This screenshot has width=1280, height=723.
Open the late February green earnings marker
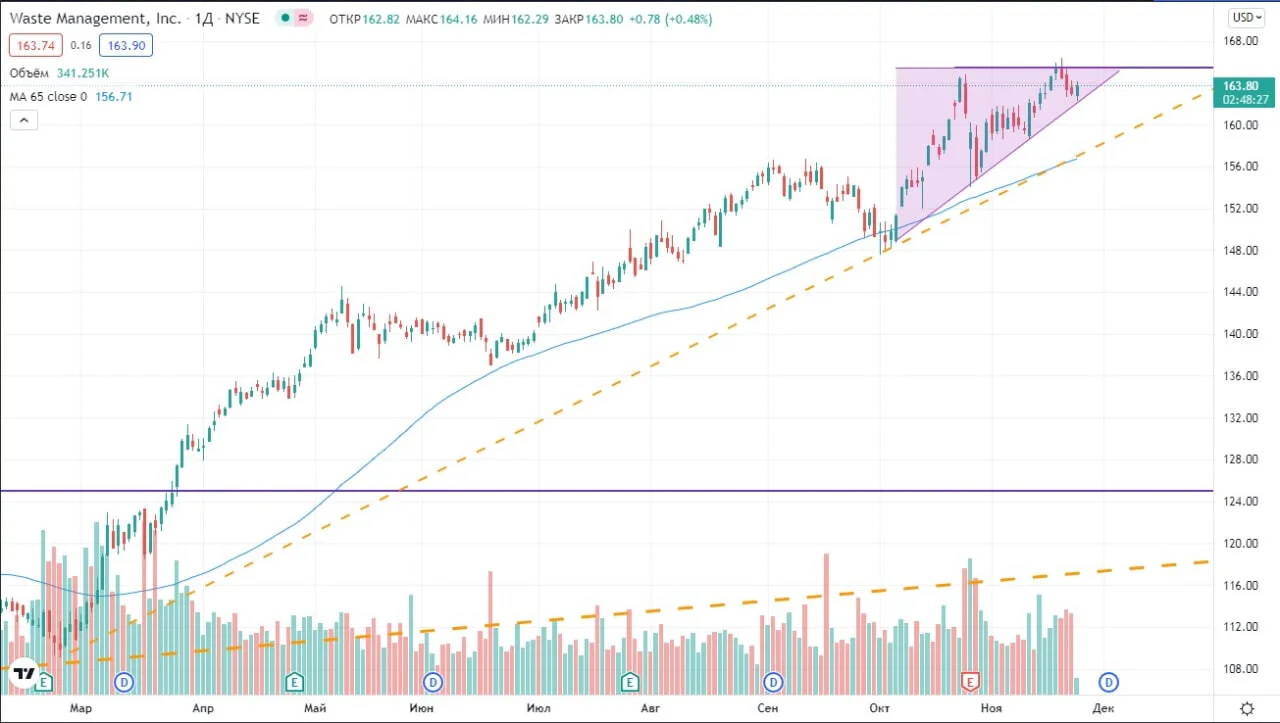click(44, 682)
